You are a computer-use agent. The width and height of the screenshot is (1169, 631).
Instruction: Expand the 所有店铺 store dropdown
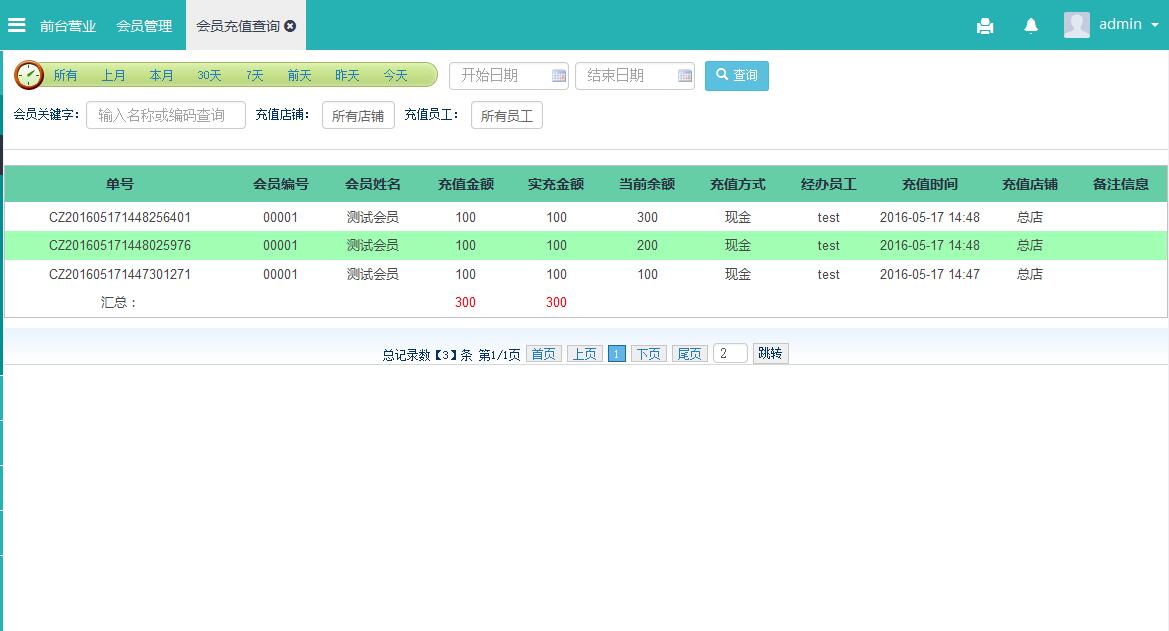[x=358, y=116]
